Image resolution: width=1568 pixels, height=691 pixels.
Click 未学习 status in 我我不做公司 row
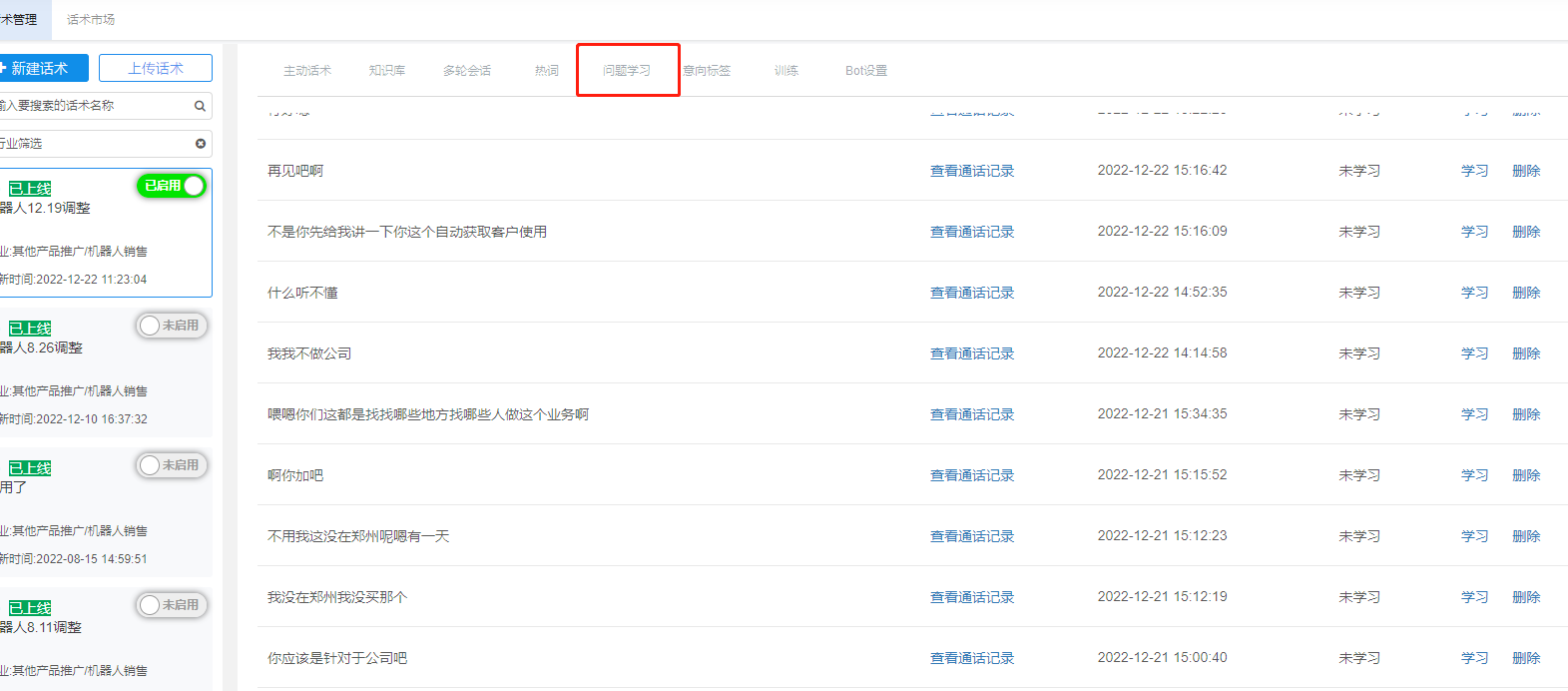pos(1359,353)
